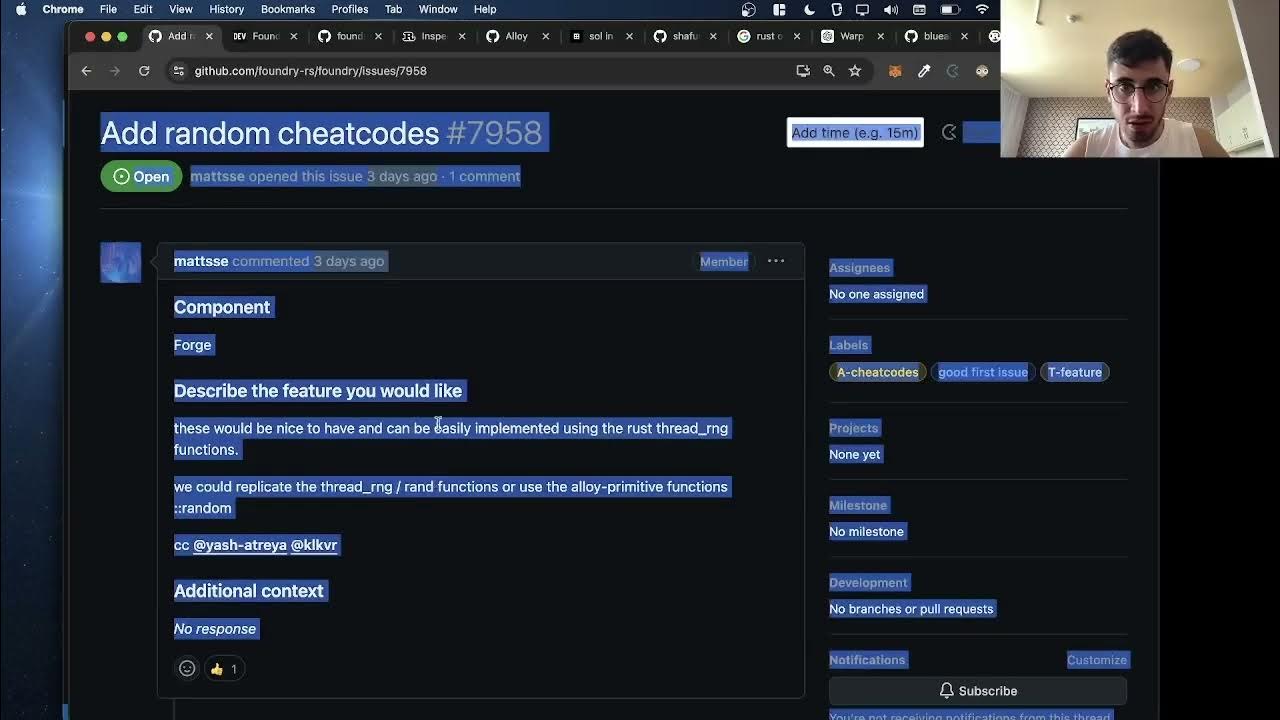This screenshot has height=720, width=1280.
Task: Open the emoji reaction picker
Action: [187, 668]
